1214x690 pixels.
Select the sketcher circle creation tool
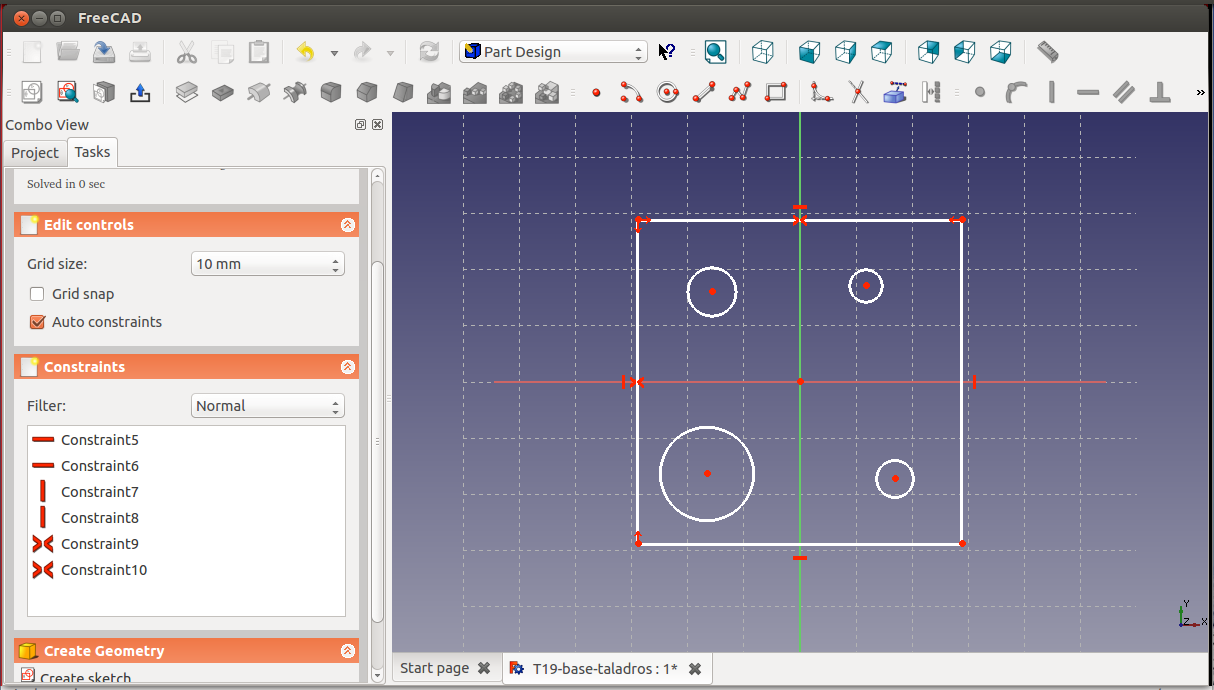click(x=668, y=93)
